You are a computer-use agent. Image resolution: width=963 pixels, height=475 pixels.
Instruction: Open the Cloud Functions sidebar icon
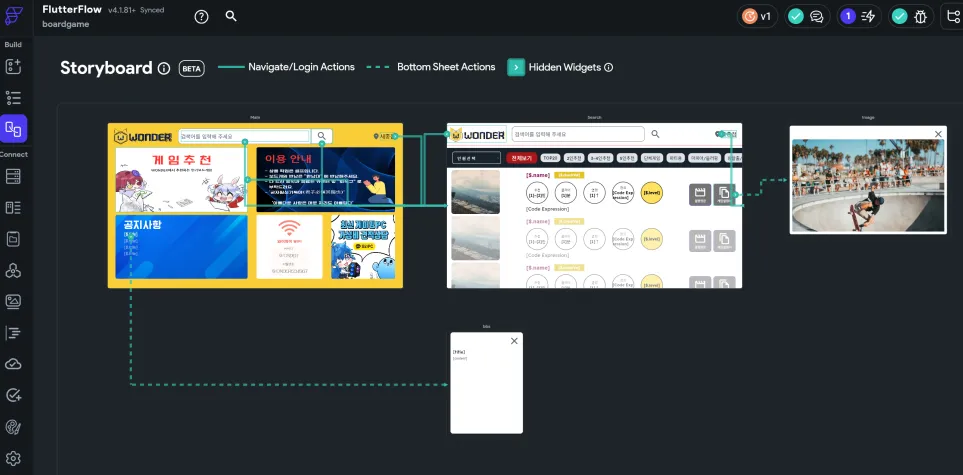click(14, 364)
